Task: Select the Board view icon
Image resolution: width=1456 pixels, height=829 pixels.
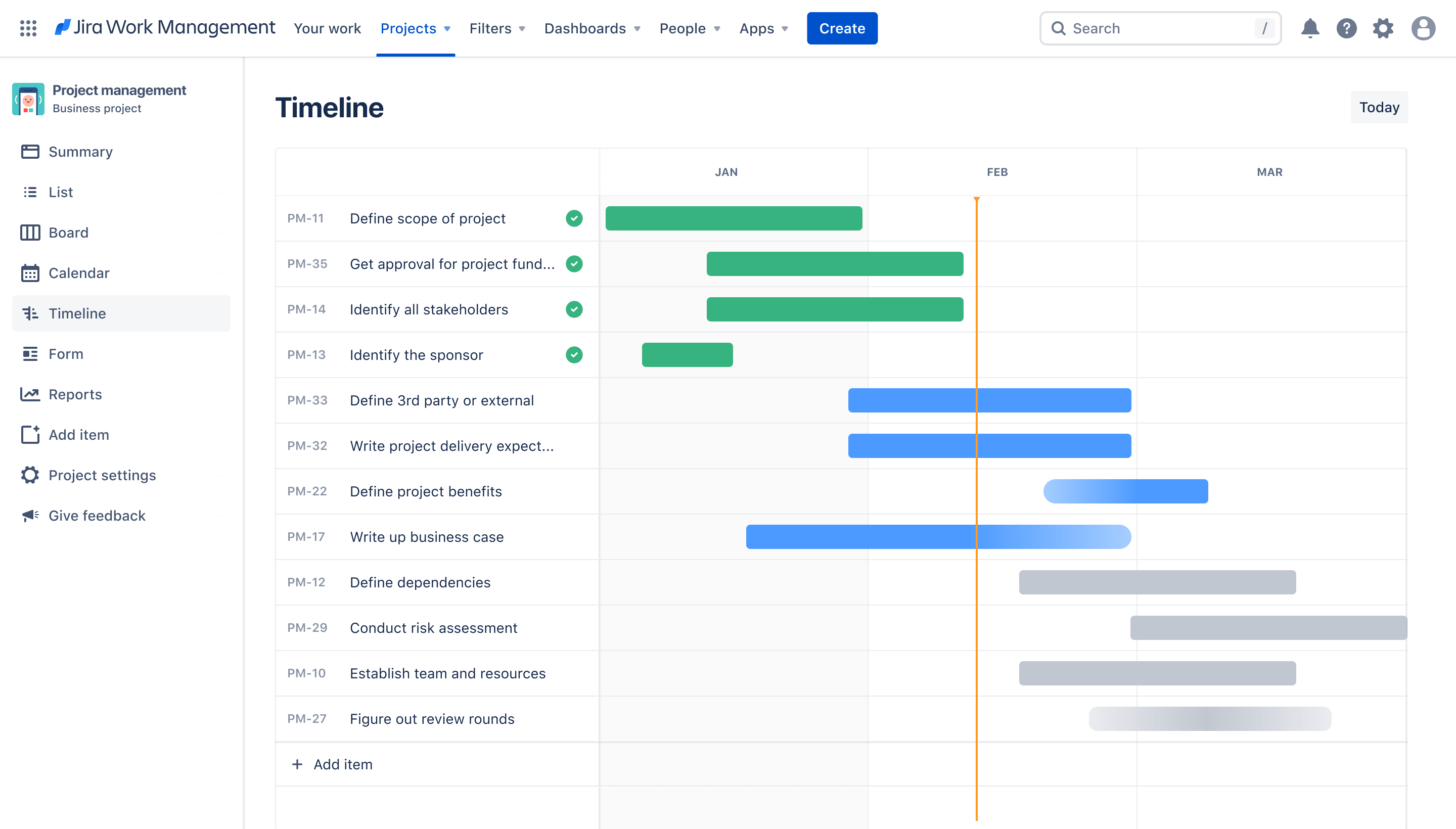Action: click(30, 231)
